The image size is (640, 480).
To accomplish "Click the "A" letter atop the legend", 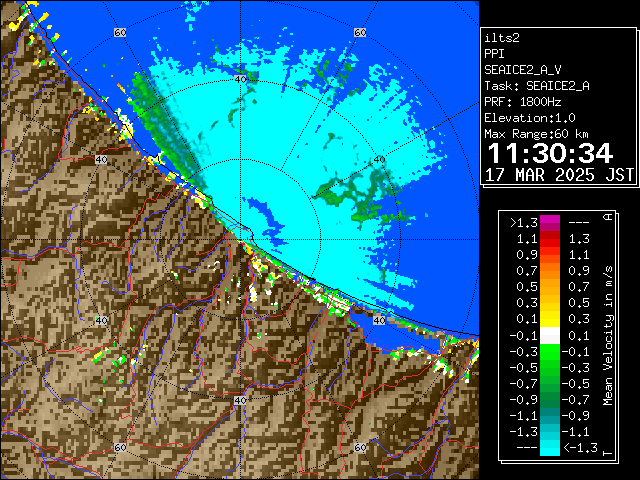I will click(x=608, y=217).
